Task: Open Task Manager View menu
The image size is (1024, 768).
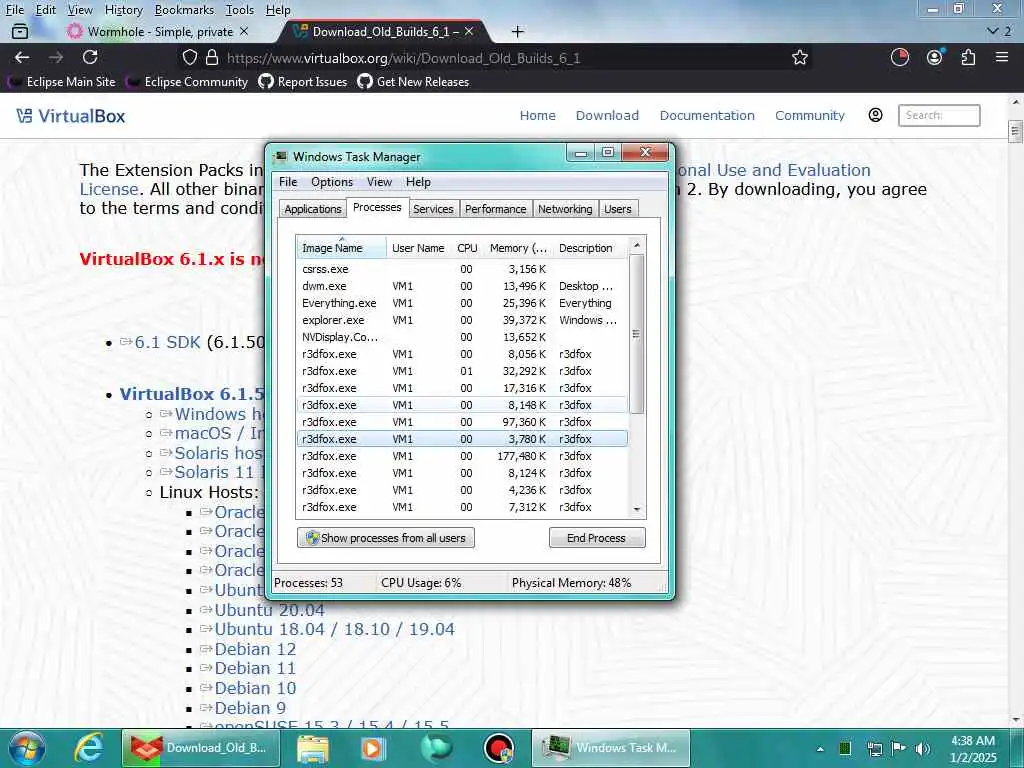Action: click(x=379, y=182)
